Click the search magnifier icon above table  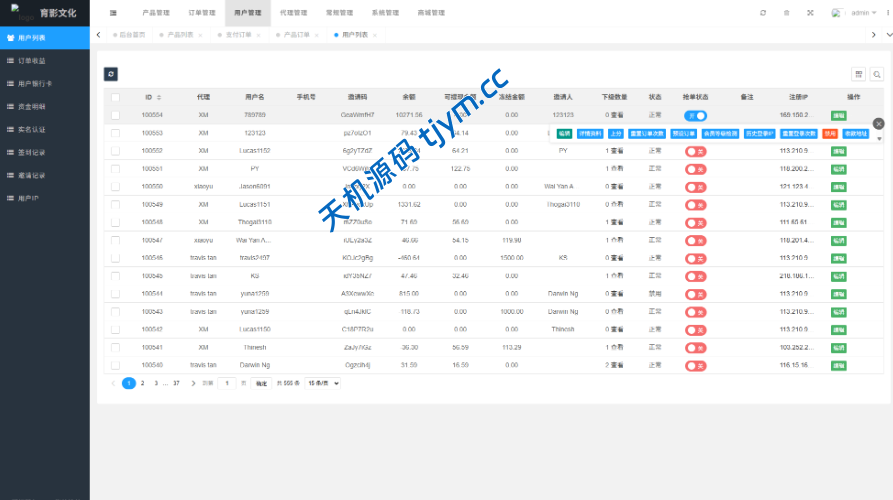click(x=877, y=74)
